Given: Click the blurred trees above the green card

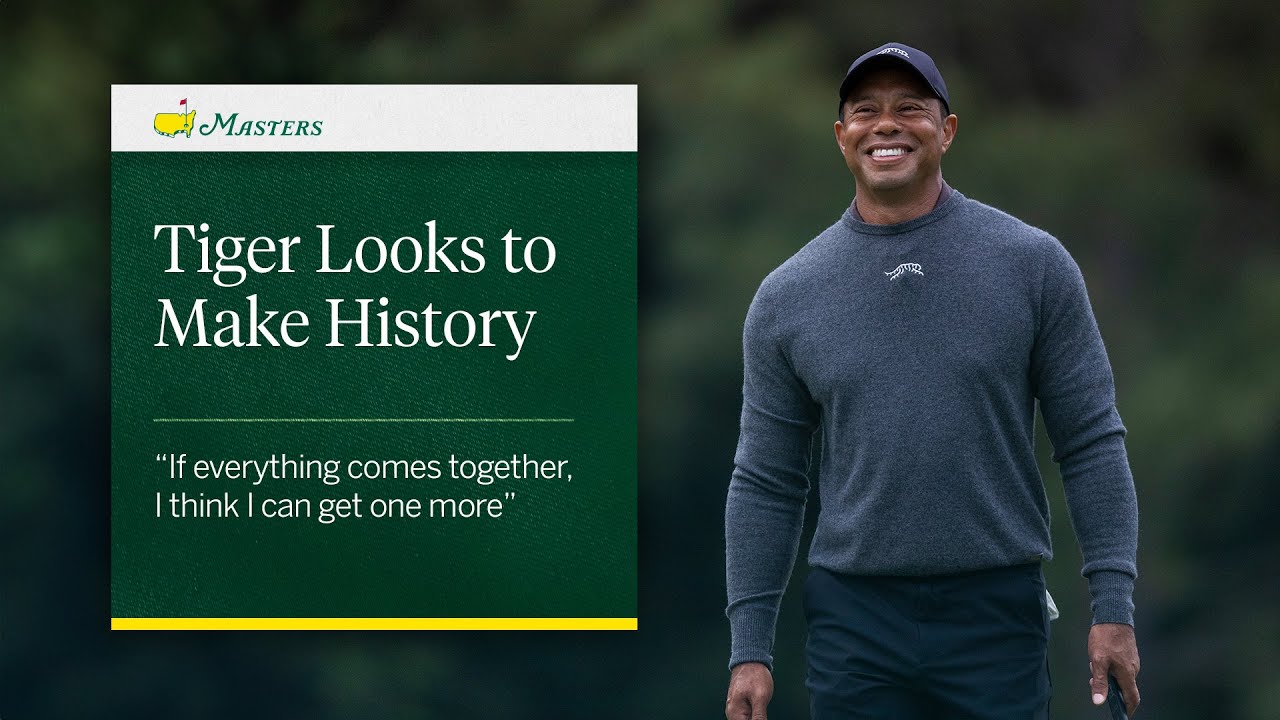Looking at the screenshot, I should 374,42.
